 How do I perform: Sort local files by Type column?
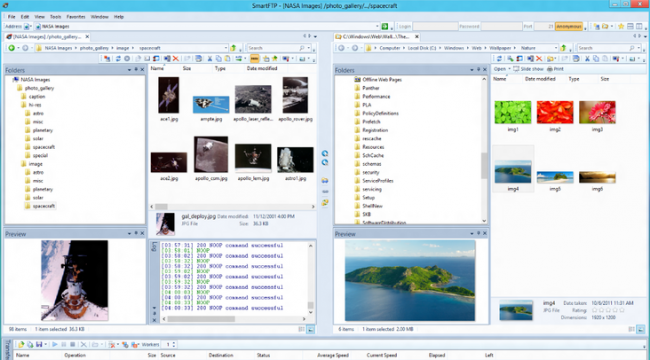pyautogui.click(x=574, y=79)
